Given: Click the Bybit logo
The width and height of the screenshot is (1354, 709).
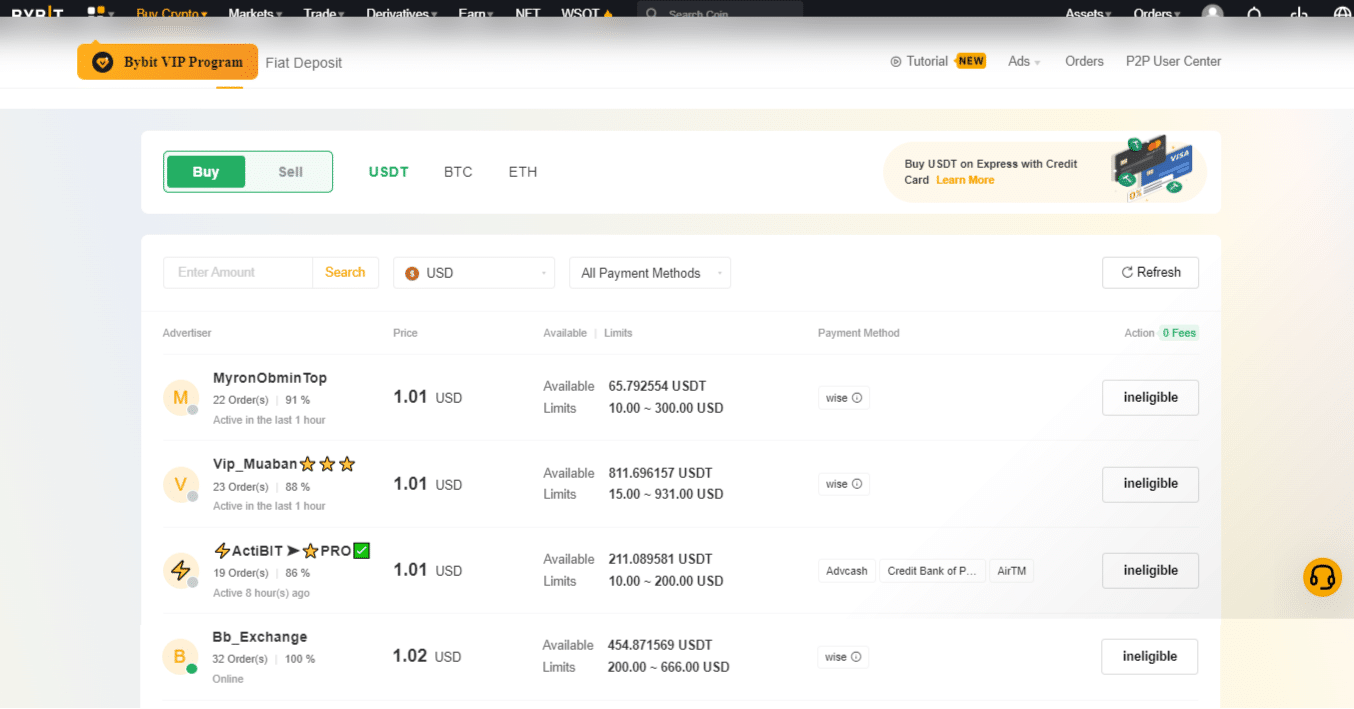Looking at the screenshot, I should click(38, 14).
